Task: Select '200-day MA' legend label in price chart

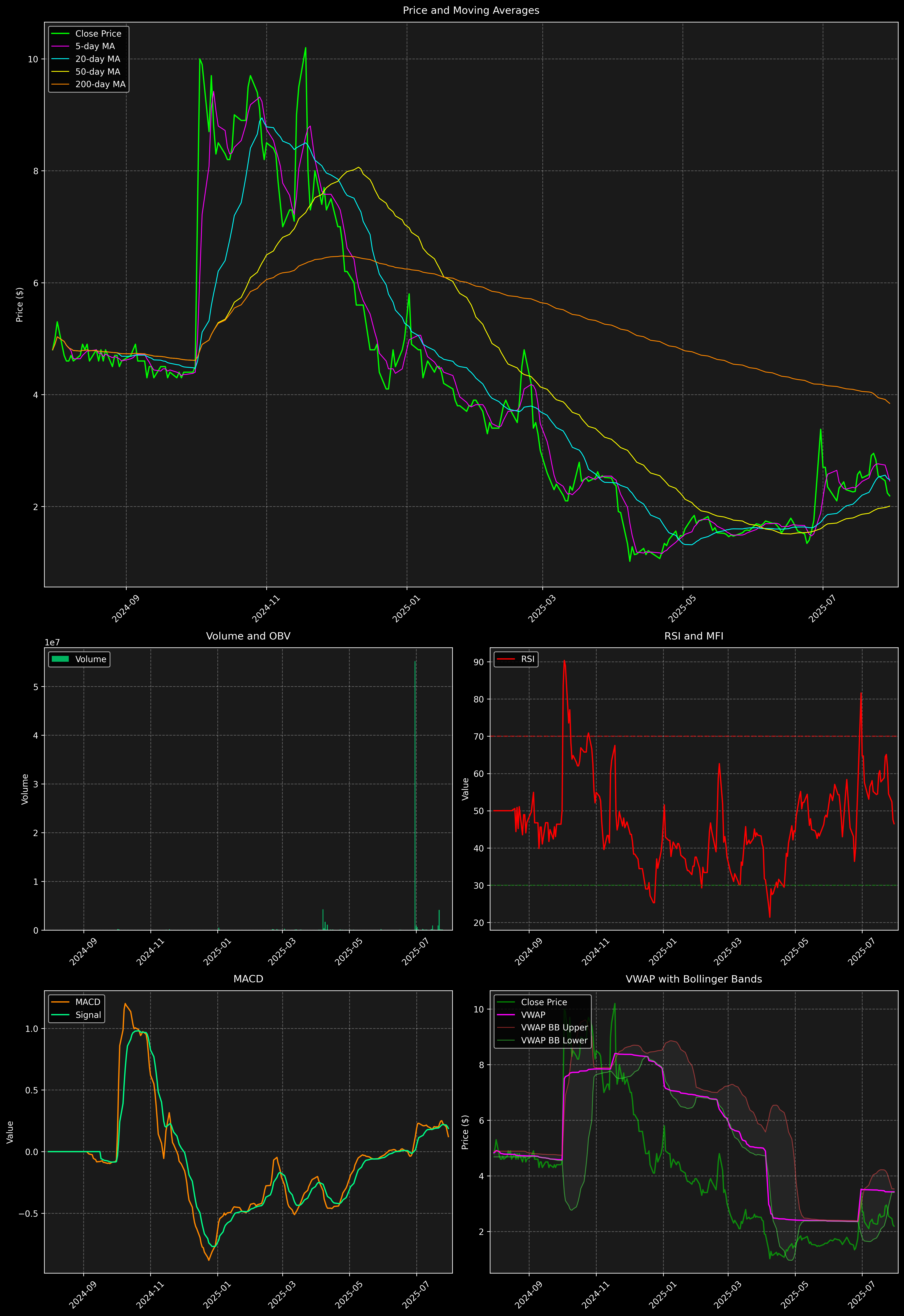Action: click(100, 84)
